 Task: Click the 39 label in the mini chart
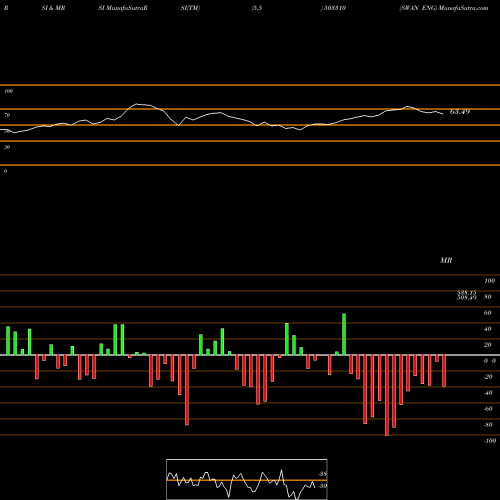(323, 486)
